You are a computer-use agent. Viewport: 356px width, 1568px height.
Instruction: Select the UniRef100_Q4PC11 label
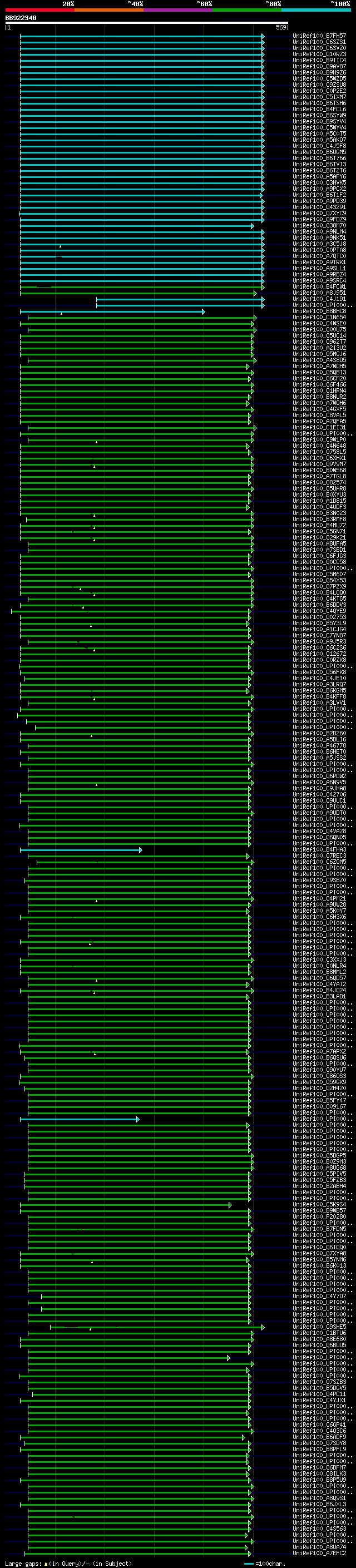319,1394
